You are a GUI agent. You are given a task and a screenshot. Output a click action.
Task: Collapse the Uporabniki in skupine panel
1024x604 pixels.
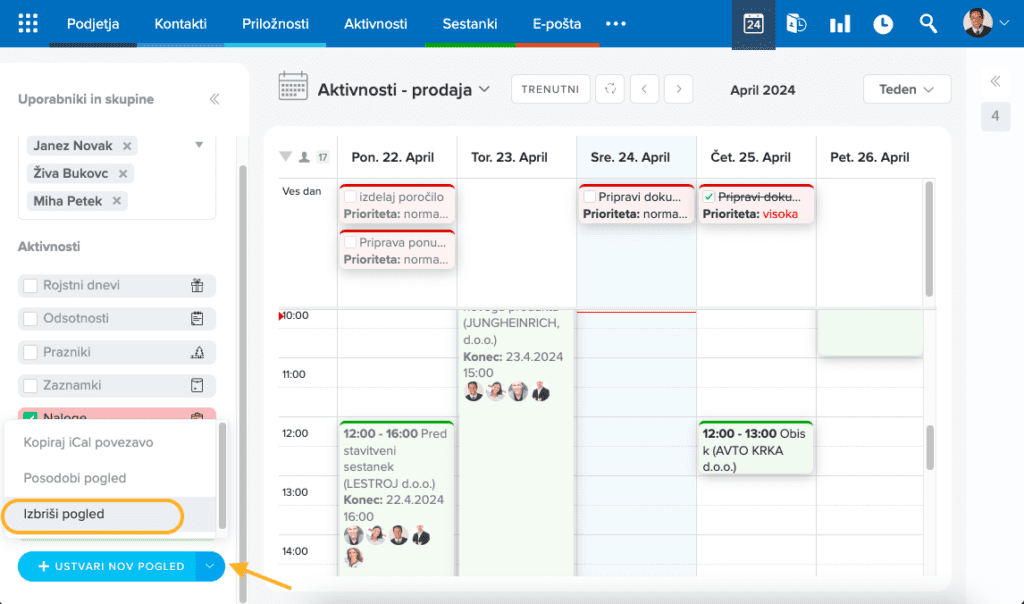point(214,99)
